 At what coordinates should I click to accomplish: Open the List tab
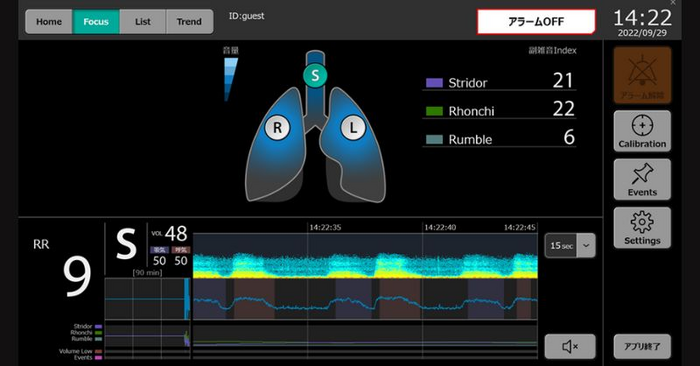point(142,21)
